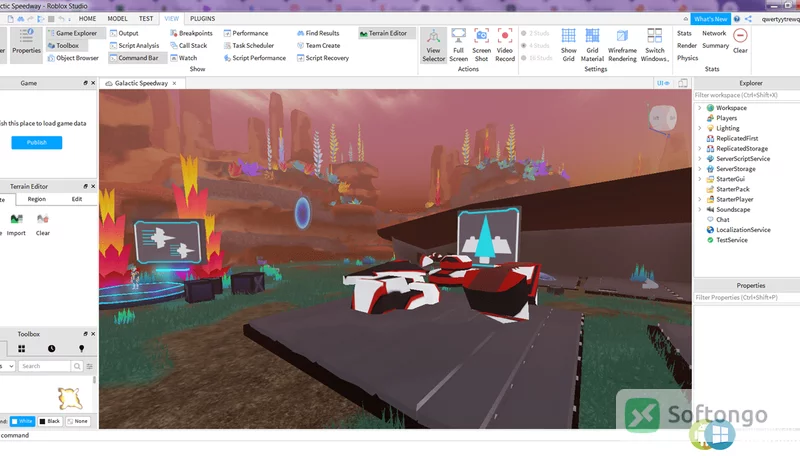Open the HOME ribbon tab

(x=87, y=18)
